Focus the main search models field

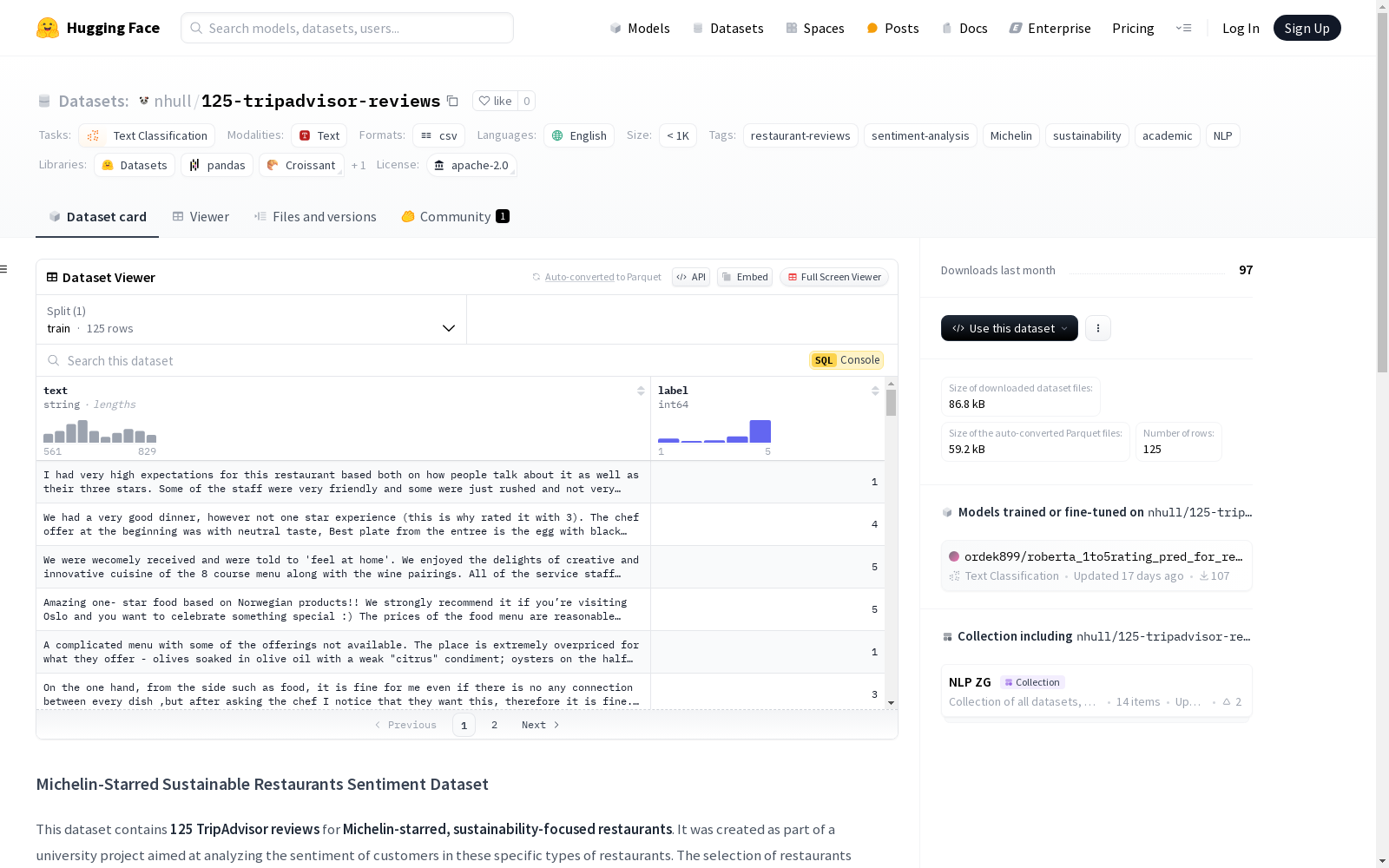pos(347,28)
